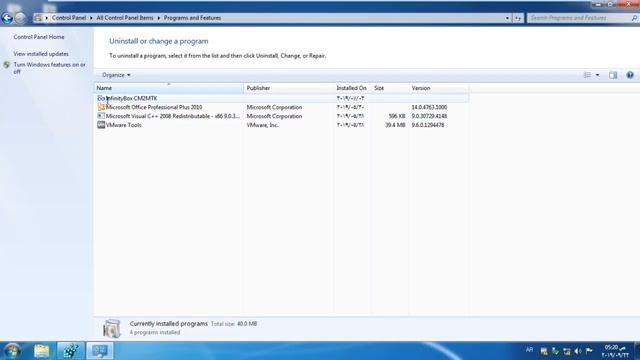The image size is (640, 360).
Task: Click the Control Panel icon in address bar
Action: pos(38,18)
